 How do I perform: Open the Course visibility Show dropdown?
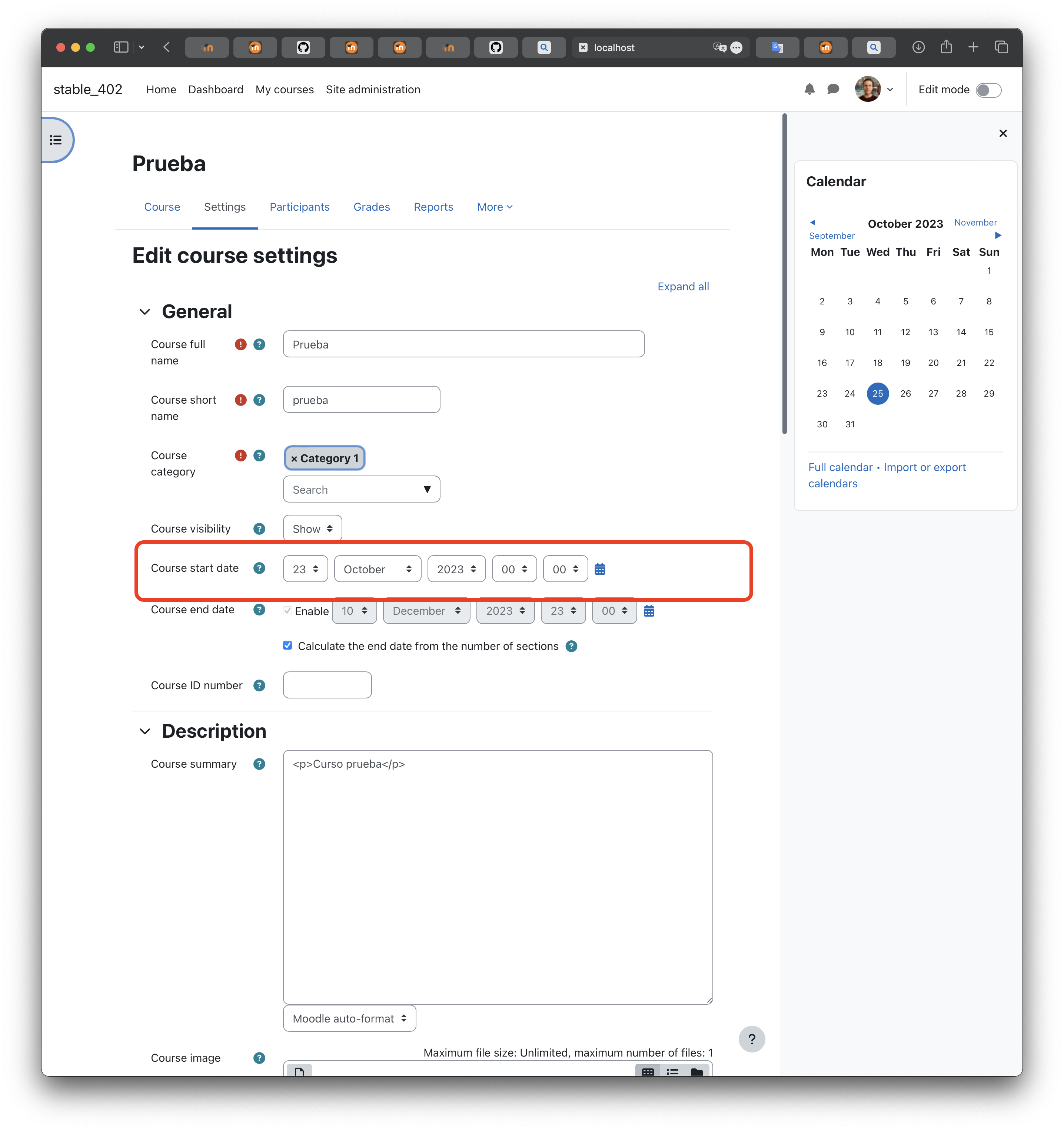(x=312, y=529)
